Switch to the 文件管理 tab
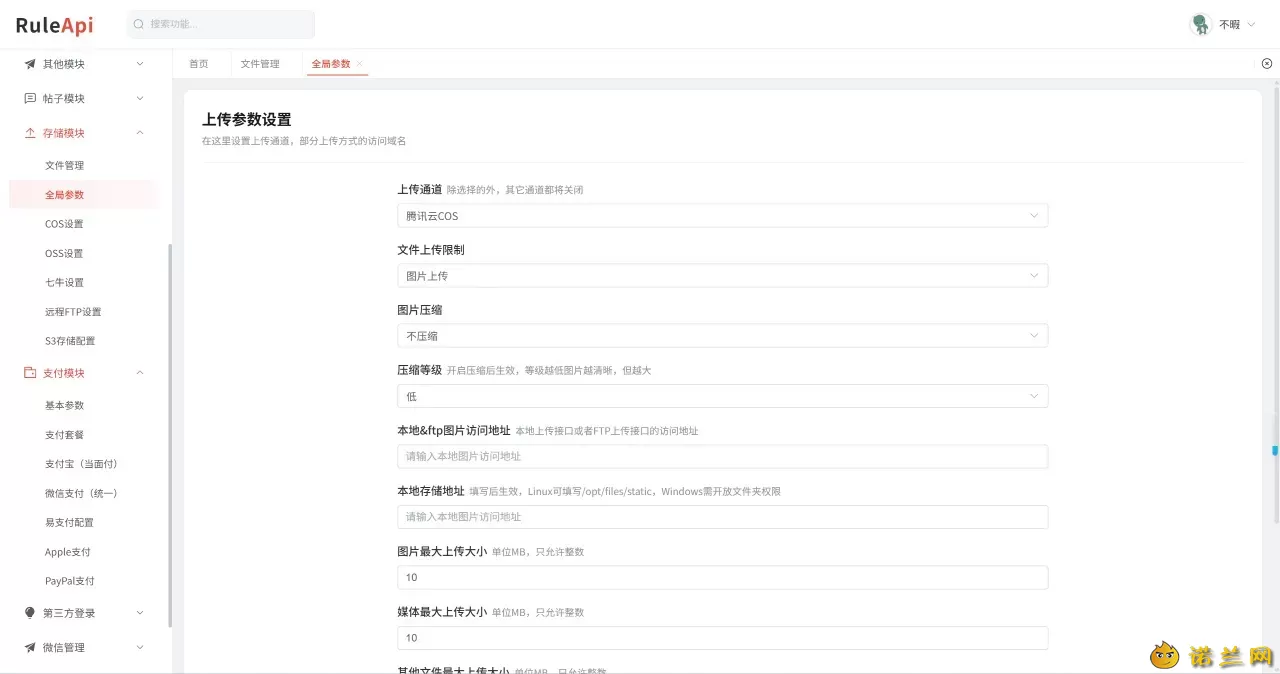The width and height of the screenshot is (1280, 674). [260, 64]
